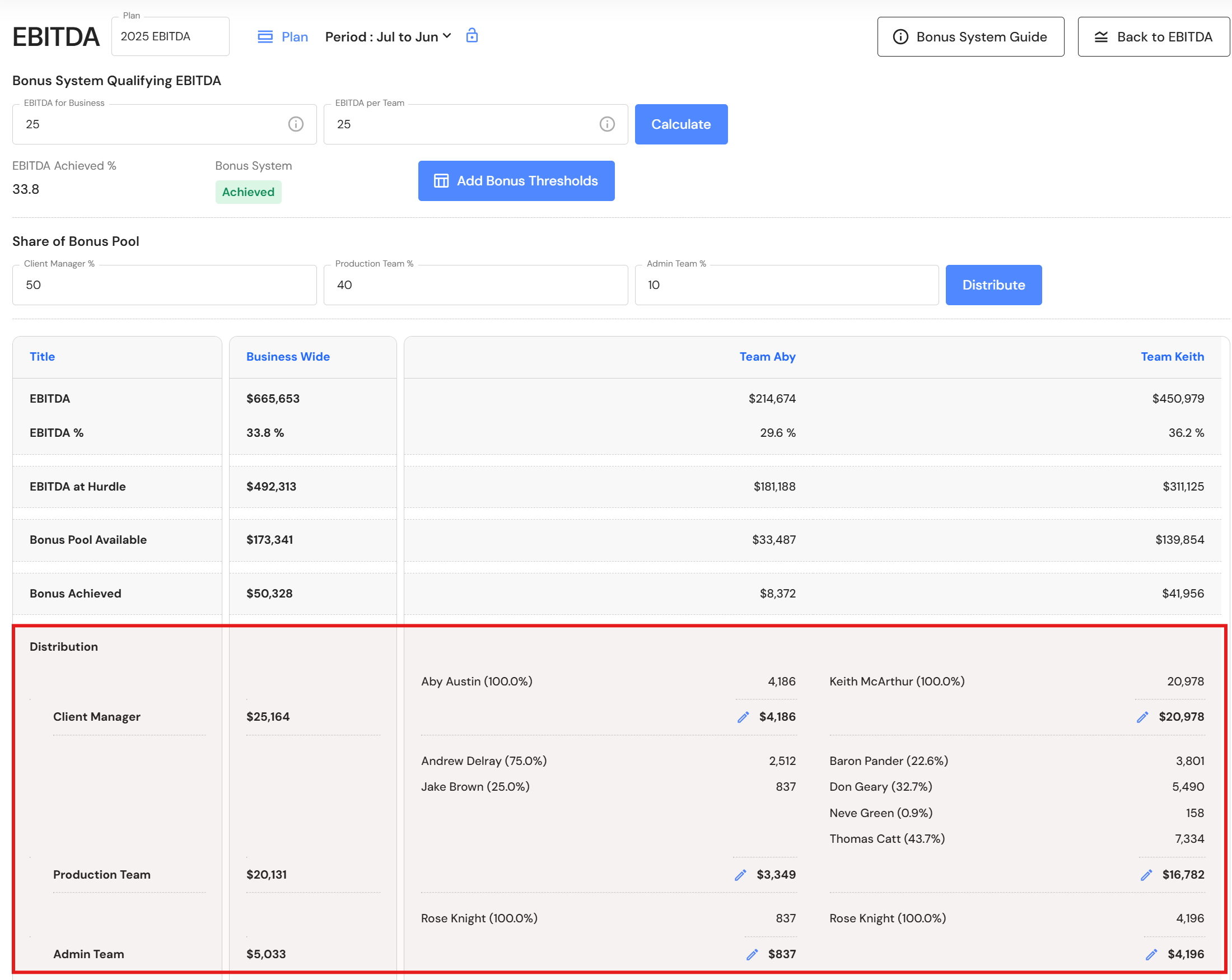The width and height of the screenshot is (1232, 980).
Task: Focus the Admin Team % field
Action: pos(786,284)
